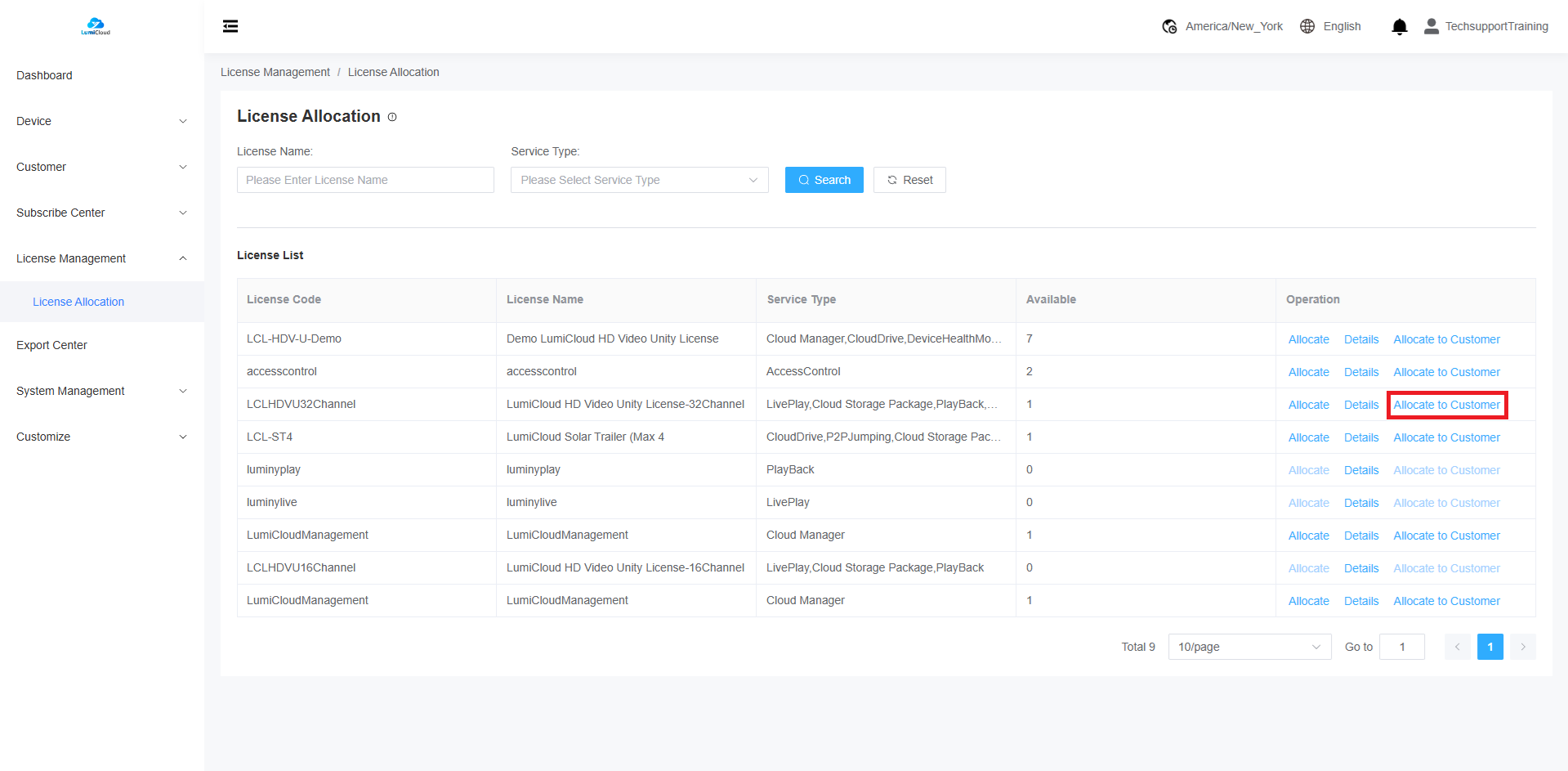The image size is (1568, 771).
Task: Collapse sidebar with hamburger menu icon
Action: (230, 26)
